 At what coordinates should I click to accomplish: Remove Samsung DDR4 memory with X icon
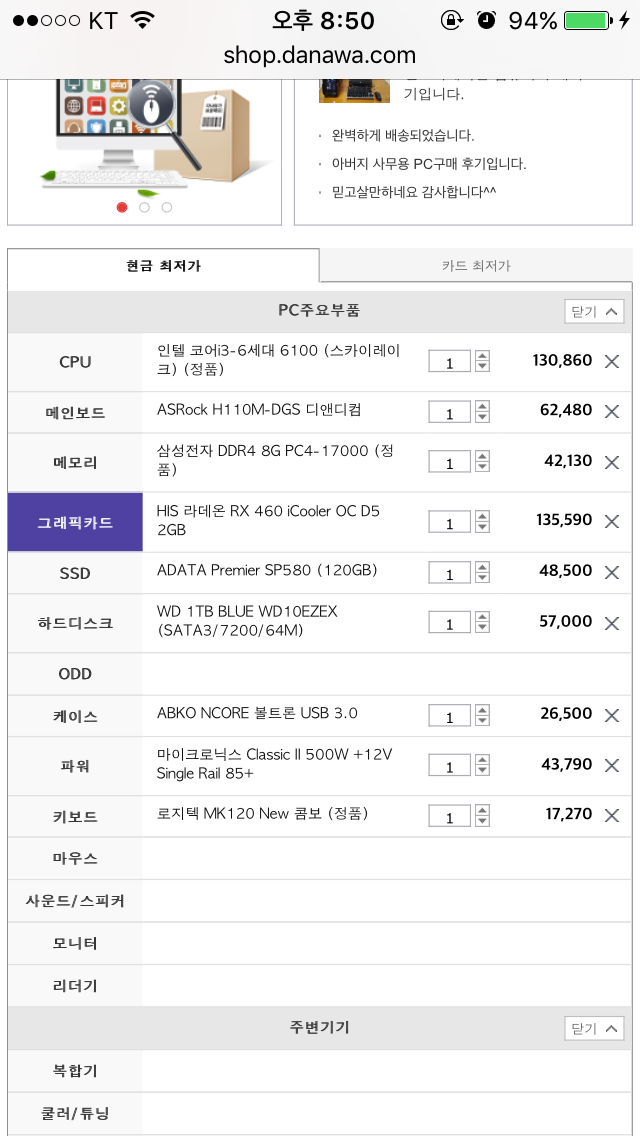pyautogui.click(x=612, y=462)
